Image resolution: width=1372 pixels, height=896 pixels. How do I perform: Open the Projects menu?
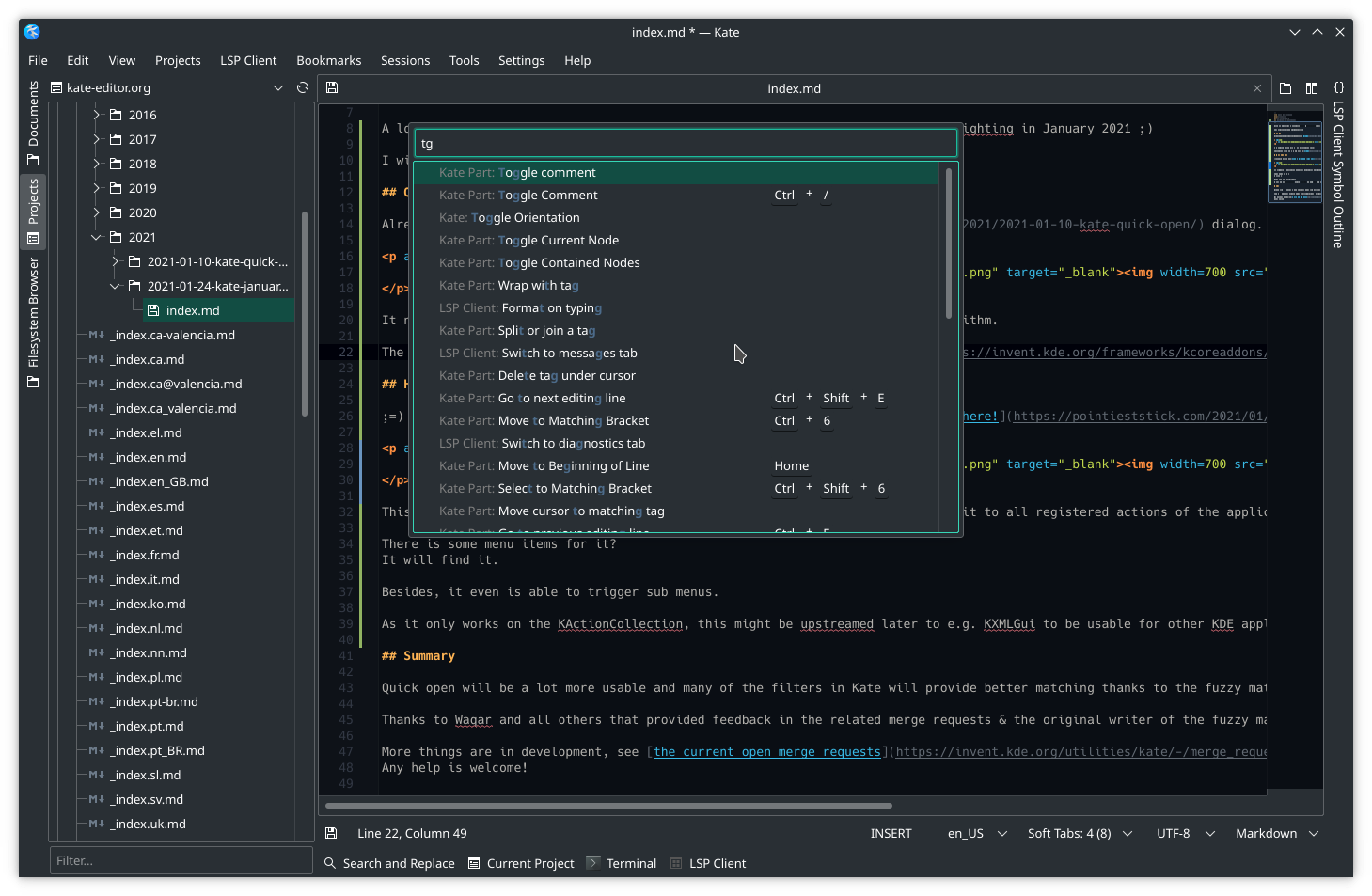tap(178, 60)
